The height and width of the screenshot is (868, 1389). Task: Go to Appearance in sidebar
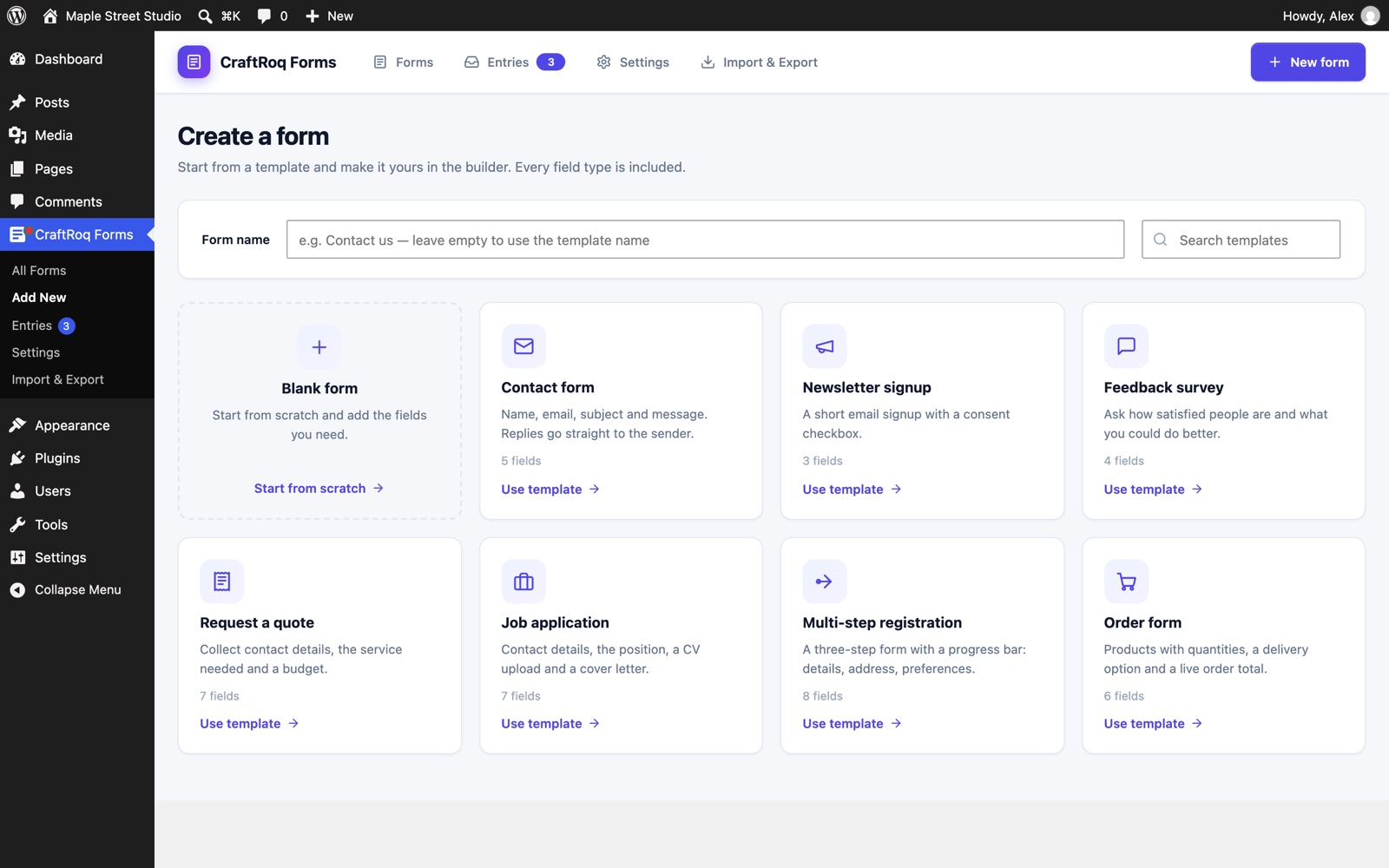[77, 425]
